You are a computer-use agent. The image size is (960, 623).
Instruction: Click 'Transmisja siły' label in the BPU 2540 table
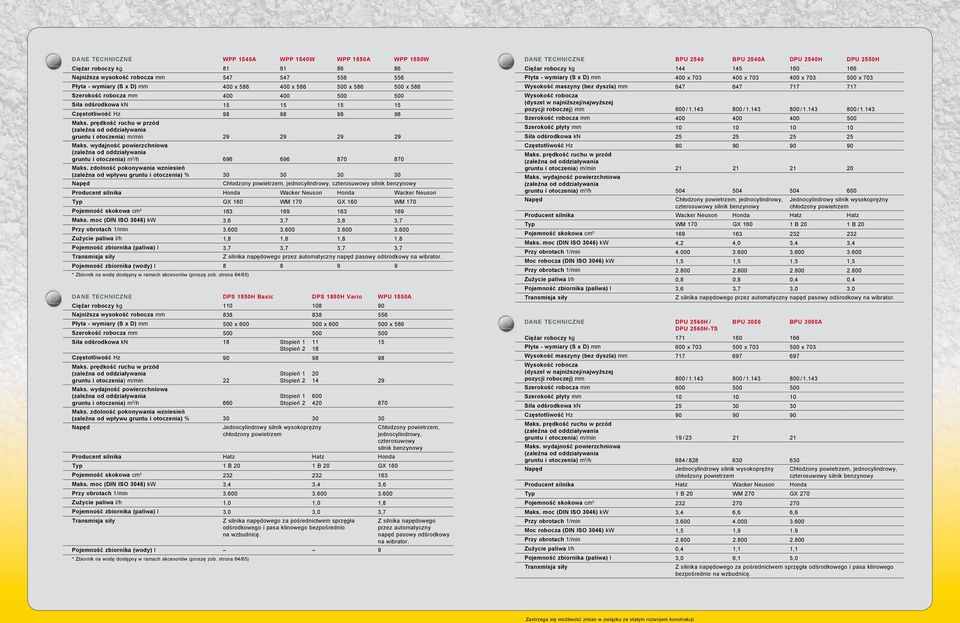click(546, 298)
